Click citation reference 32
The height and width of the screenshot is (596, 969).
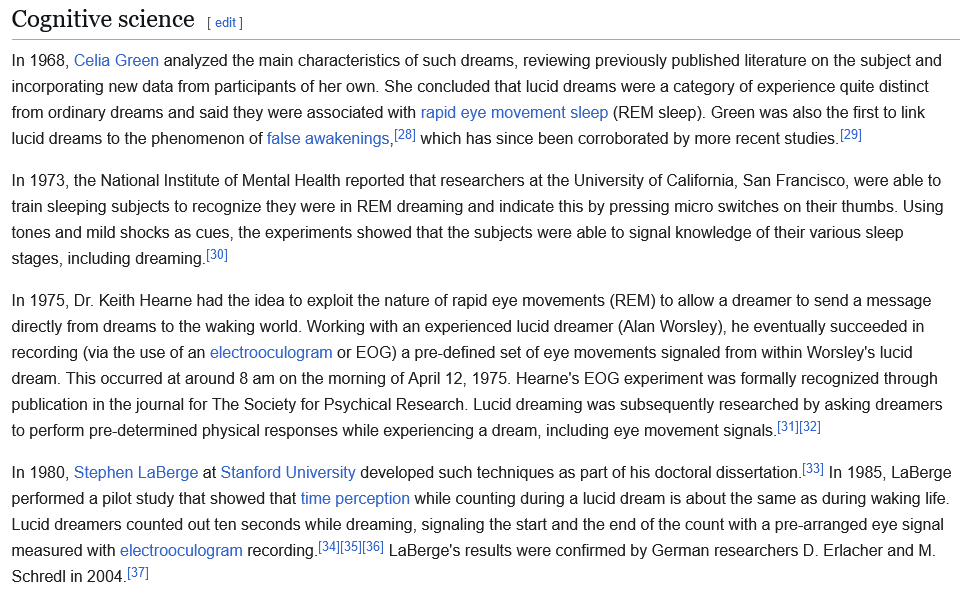coord(810,426)
